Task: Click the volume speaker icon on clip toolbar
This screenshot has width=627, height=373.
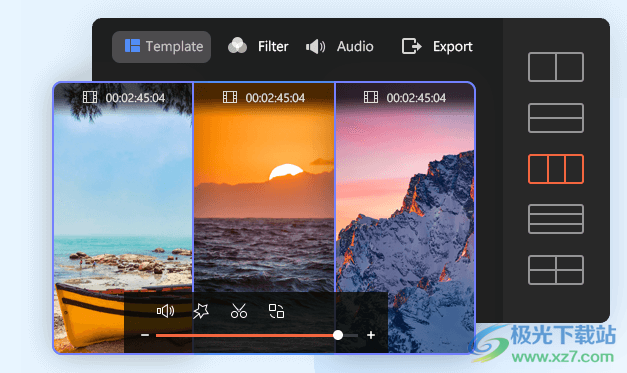Action: click(165, 311)
